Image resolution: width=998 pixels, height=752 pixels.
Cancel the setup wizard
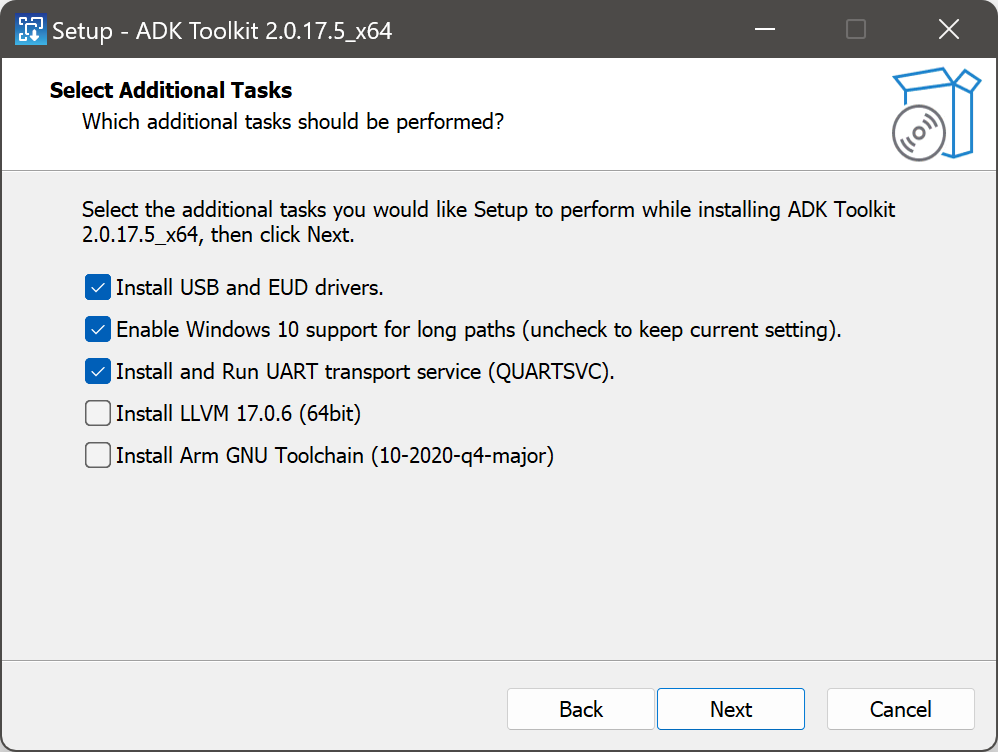coord(900,709)
